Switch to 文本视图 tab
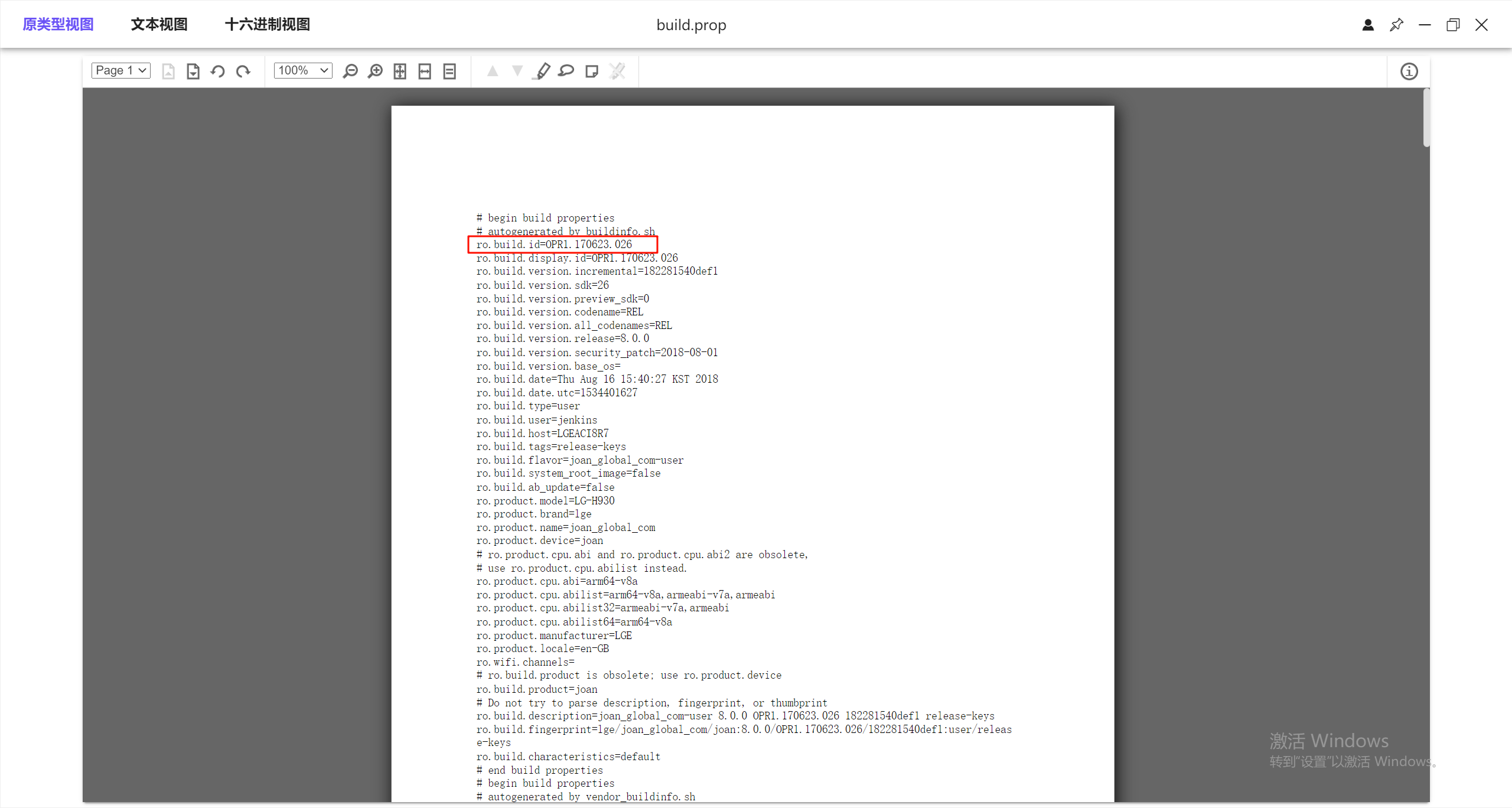 pyautogui.click(x=159, y=24)
